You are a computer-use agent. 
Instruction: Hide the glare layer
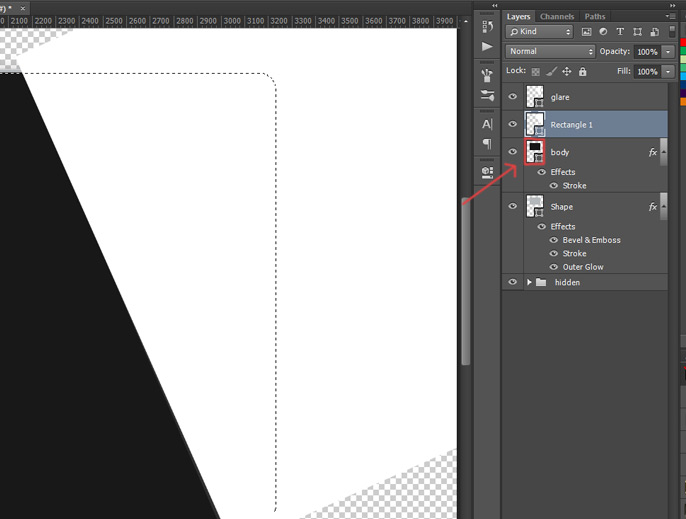tap(513, 97)
